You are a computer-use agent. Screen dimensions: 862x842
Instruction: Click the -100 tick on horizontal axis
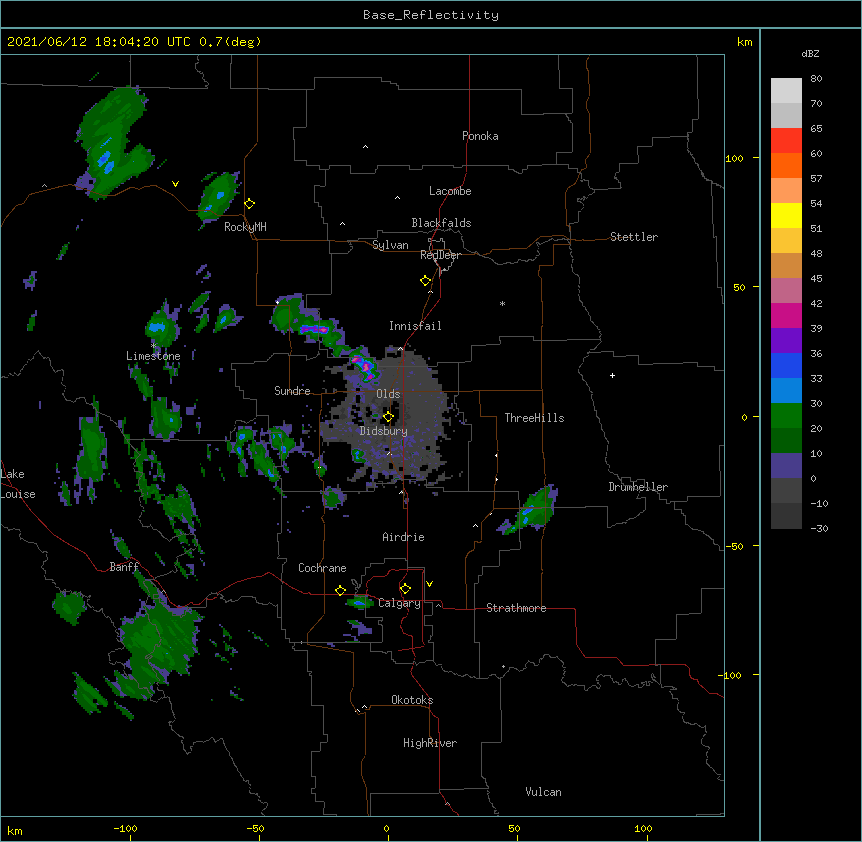pyautogui.click(x=125, y=828)
